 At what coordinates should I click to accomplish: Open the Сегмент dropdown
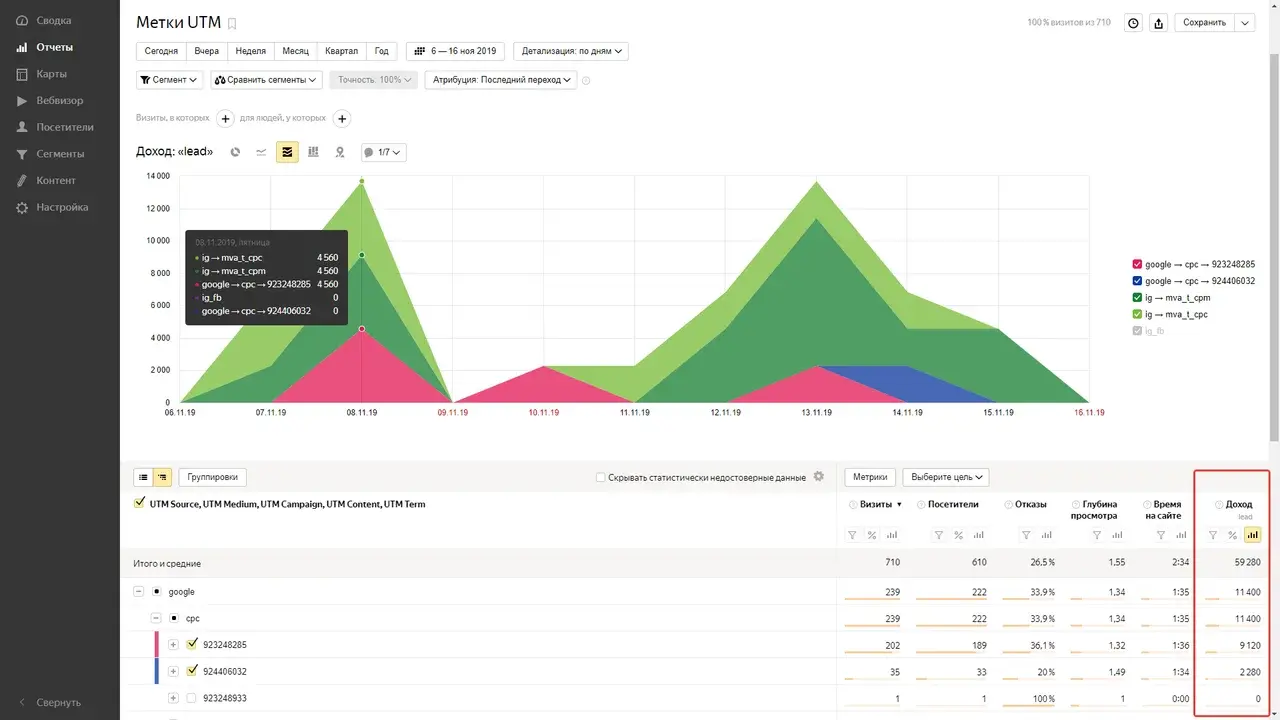[169, 80]
